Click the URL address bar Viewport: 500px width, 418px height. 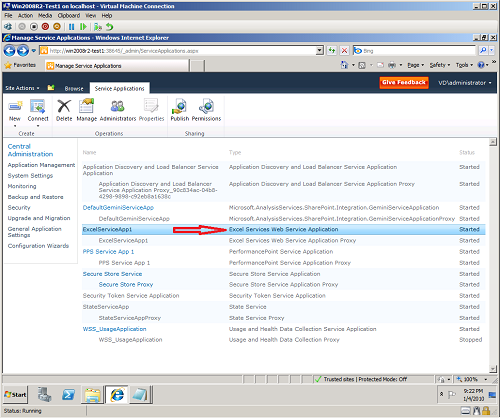coord(182,51)
